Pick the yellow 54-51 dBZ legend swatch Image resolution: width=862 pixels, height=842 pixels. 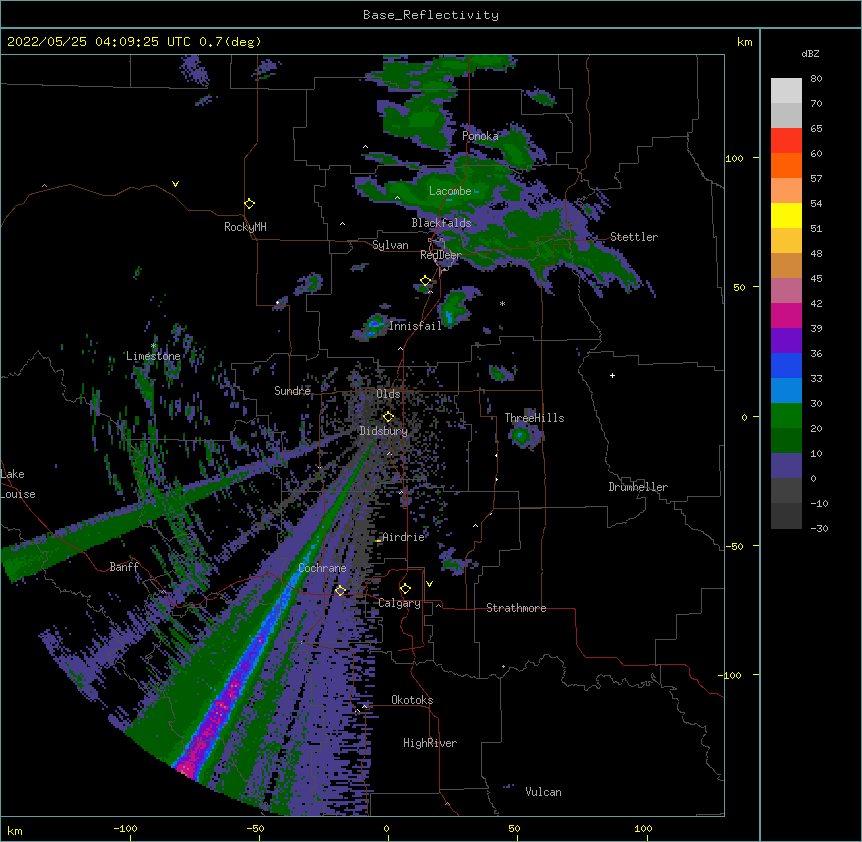tap(786, 215)
